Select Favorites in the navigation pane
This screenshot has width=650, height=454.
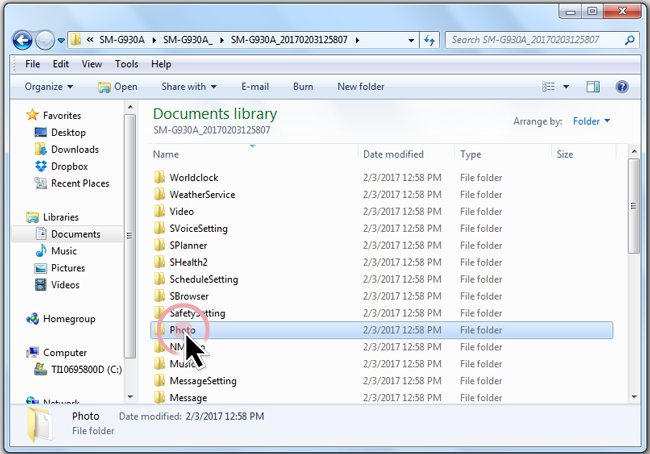[62, 115]
